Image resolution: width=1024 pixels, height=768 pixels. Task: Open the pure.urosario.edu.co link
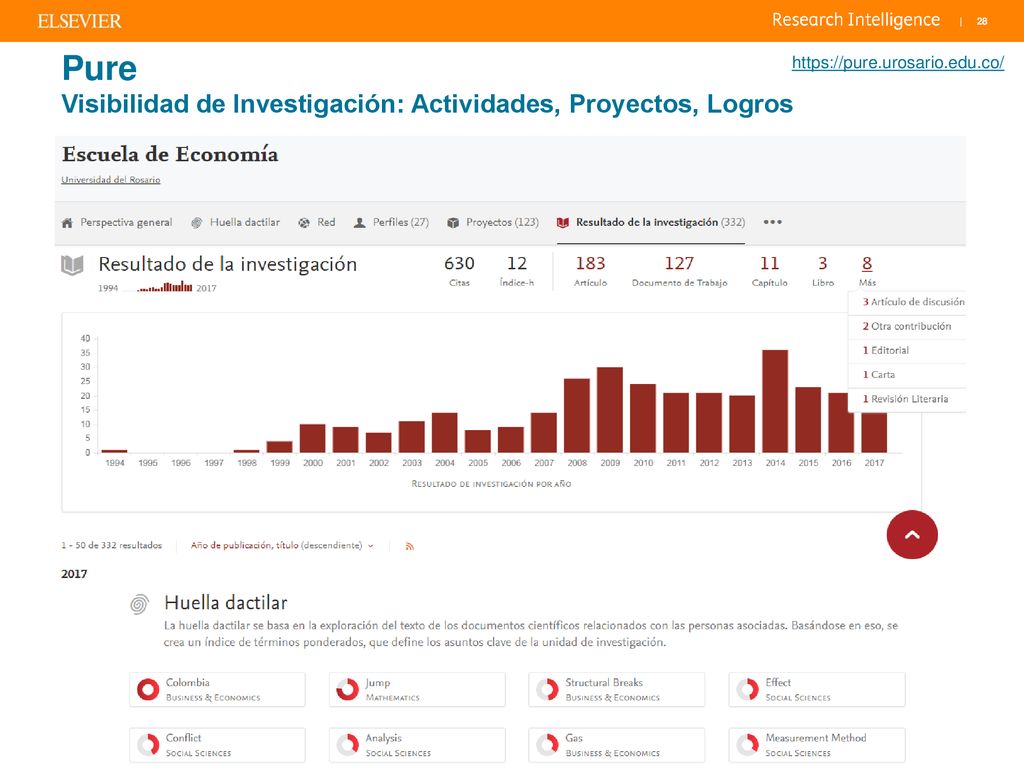click(x=897, y=63)
